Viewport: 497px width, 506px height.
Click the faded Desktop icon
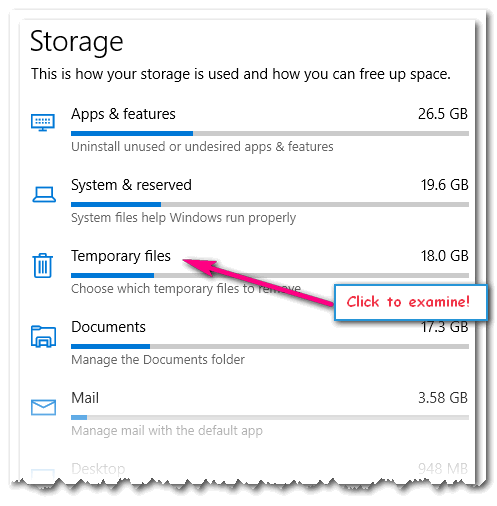pyautogui.click(x=43, y=475)
